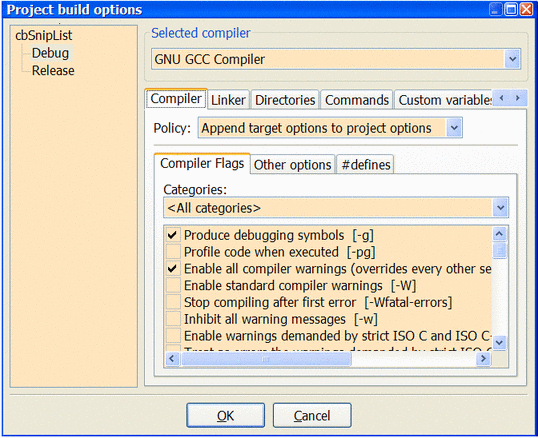Switch to the #defines tab
The width and height of the screenshot is (538, 438).
coord(365,165)
